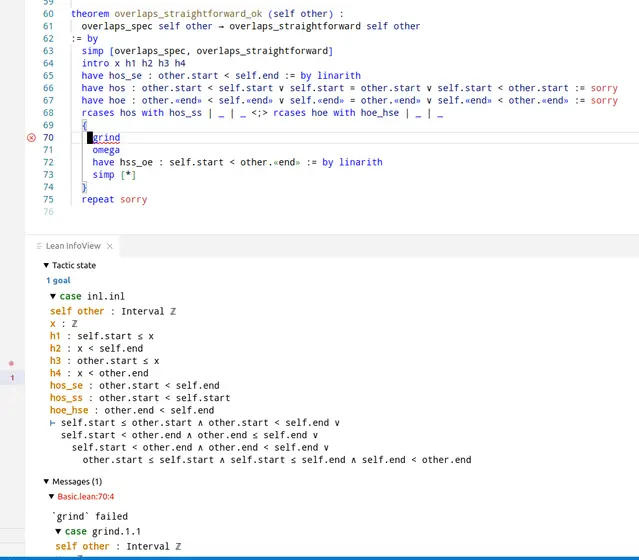
Task: Click the red error icon beside line 70
Action: pyautogui.click(x=31, y=137)
